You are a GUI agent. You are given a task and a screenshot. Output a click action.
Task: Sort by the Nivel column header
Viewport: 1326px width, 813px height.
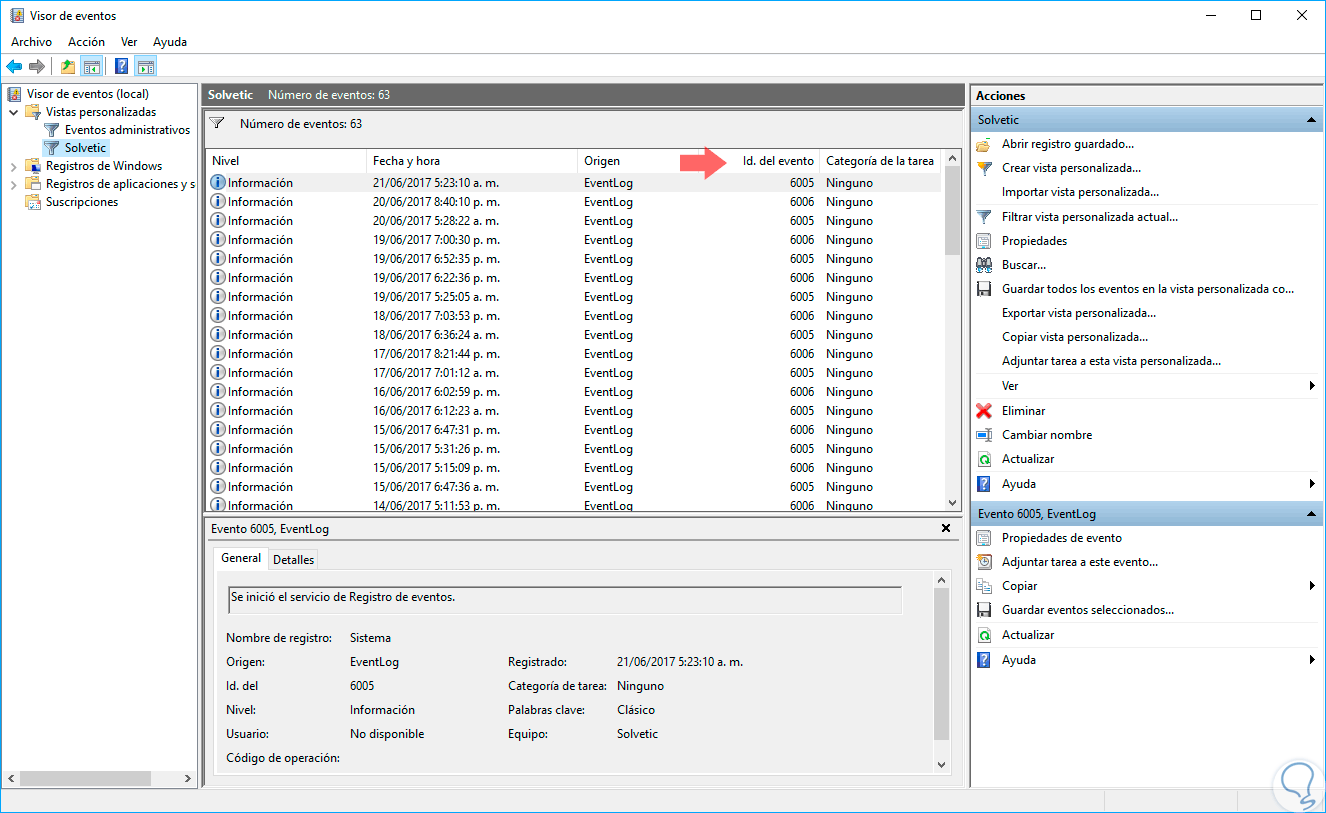(x=286, y=161)
